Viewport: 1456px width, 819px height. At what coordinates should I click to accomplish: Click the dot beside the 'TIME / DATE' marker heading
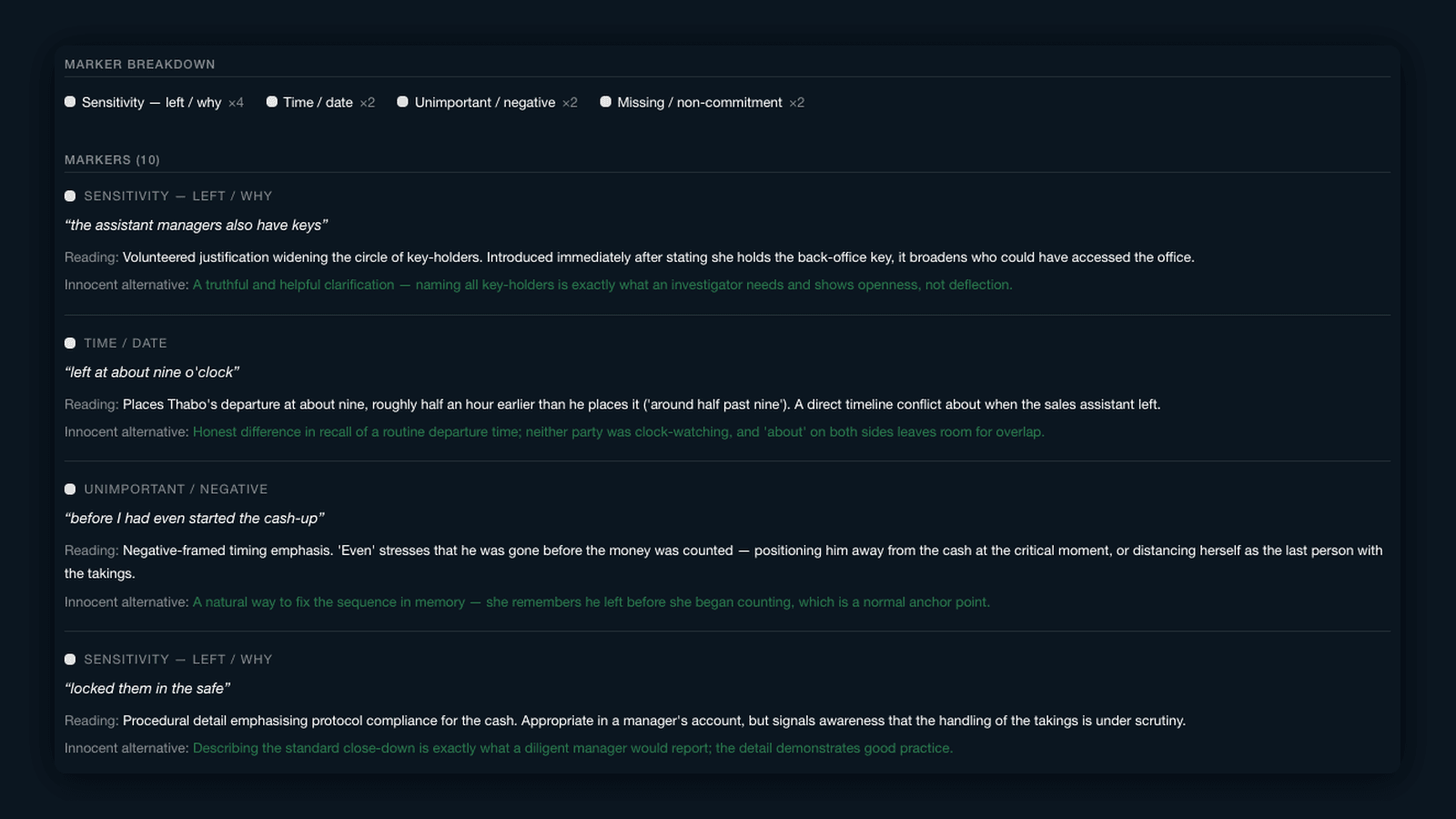pyautogui.click(x=70, y=343)
